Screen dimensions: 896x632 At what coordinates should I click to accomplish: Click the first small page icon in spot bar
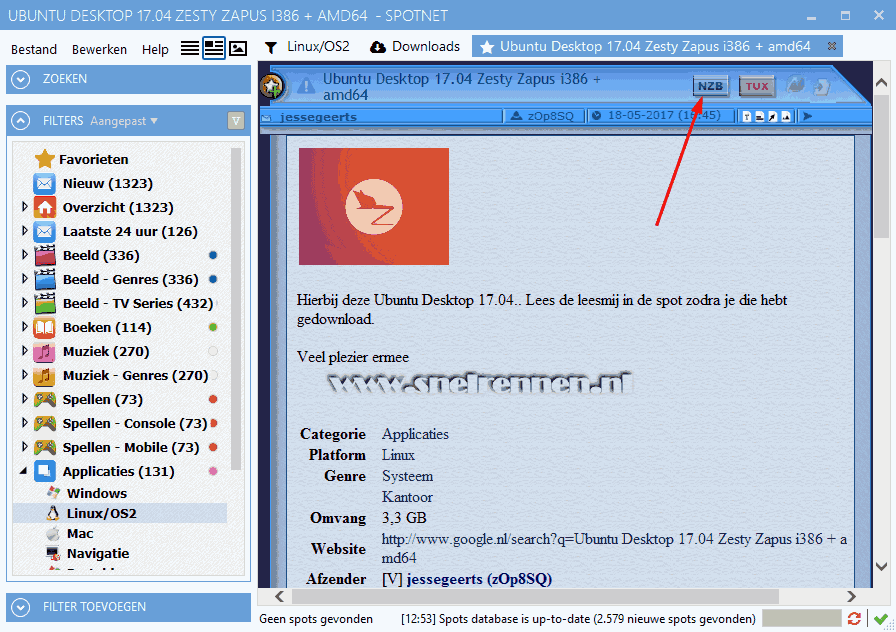point(746,117)
